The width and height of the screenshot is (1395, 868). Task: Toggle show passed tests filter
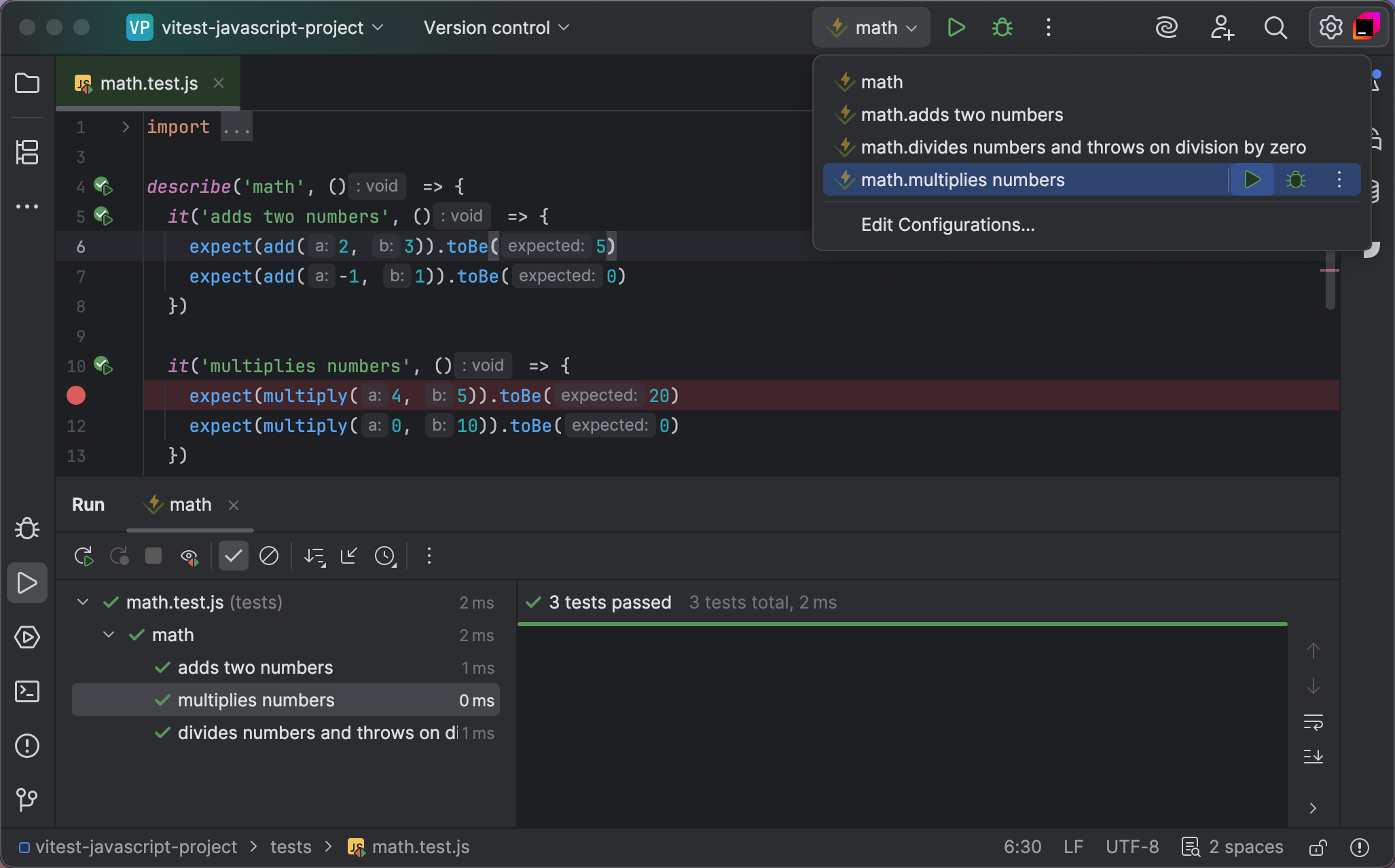tap(233, 556)
